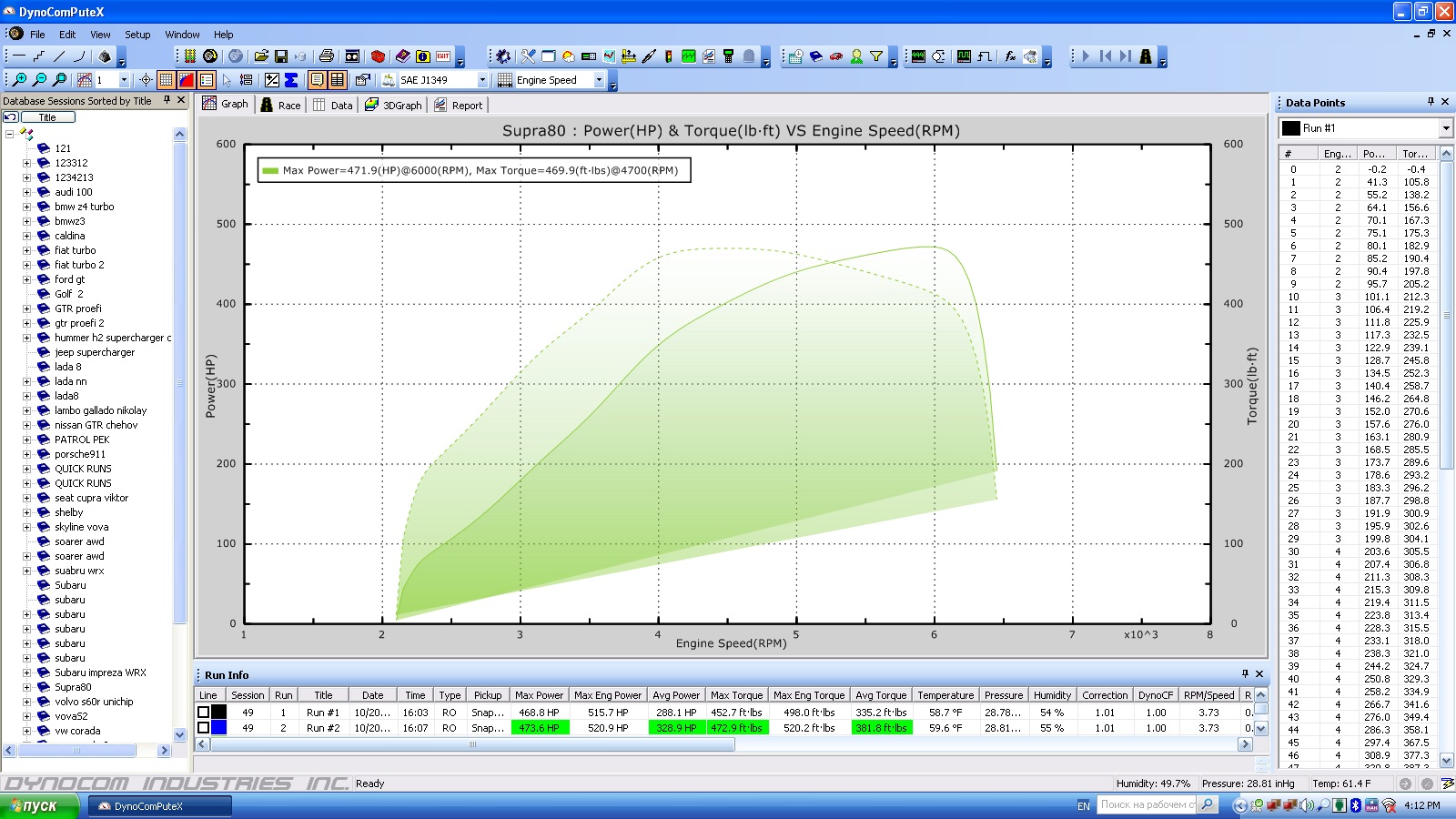Toggle the Run #2 line checkbox
The width and height of the screenshot is (1456, 819).
point(204,728)
